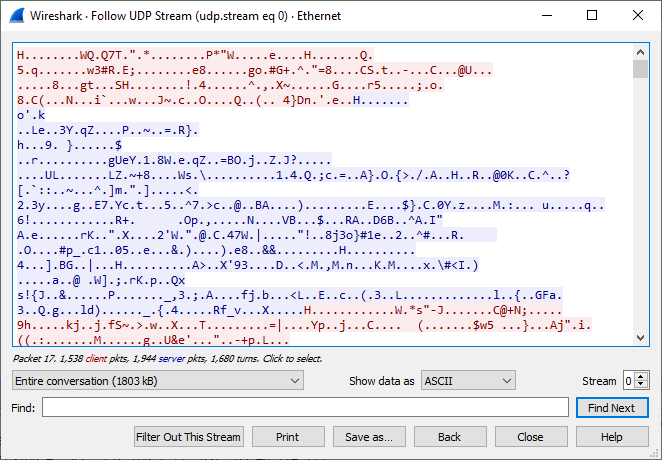
Task: Select the line starting "4...].BG..|...H"
Action: (x=247, y=265)
